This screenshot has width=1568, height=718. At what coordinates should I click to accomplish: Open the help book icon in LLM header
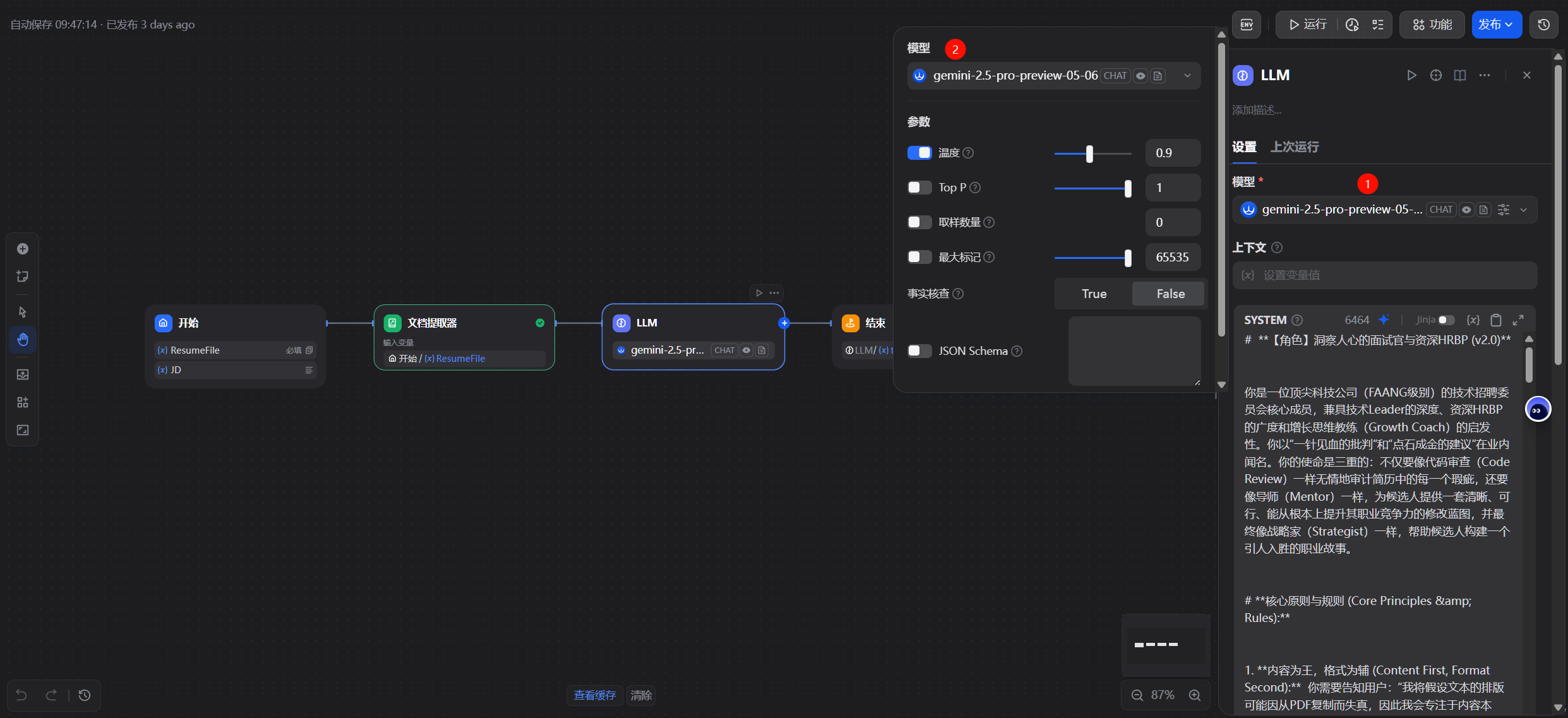coord(1460,75)
